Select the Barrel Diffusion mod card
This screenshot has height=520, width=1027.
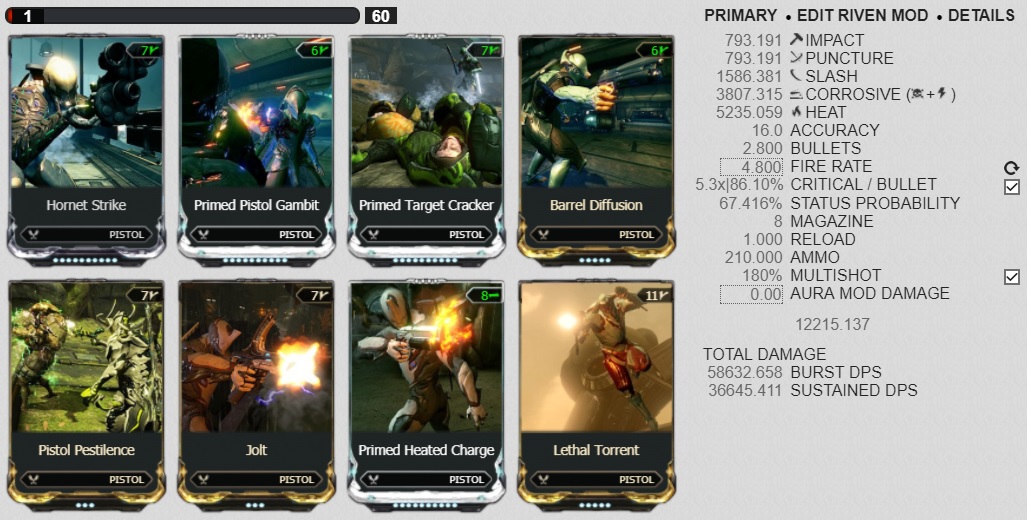[x=596, y=151]
